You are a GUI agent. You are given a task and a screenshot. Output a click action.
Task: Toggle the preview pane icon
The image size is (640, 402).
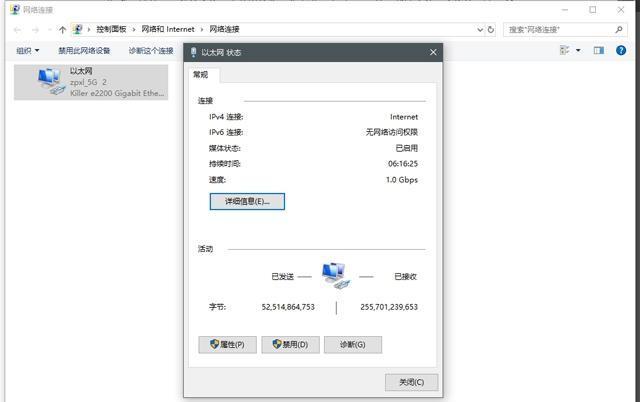(599, 50)
